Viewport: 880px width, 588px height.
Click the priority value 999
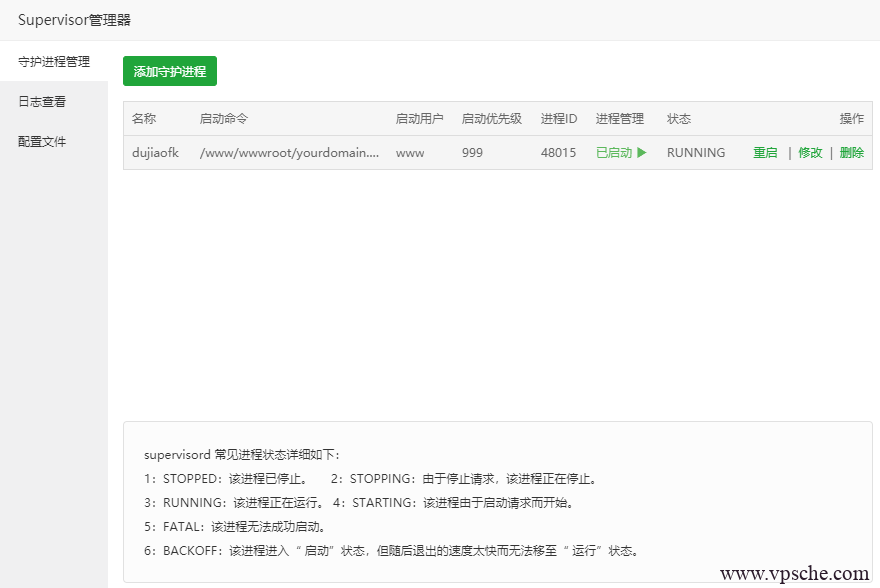[472, 153]
